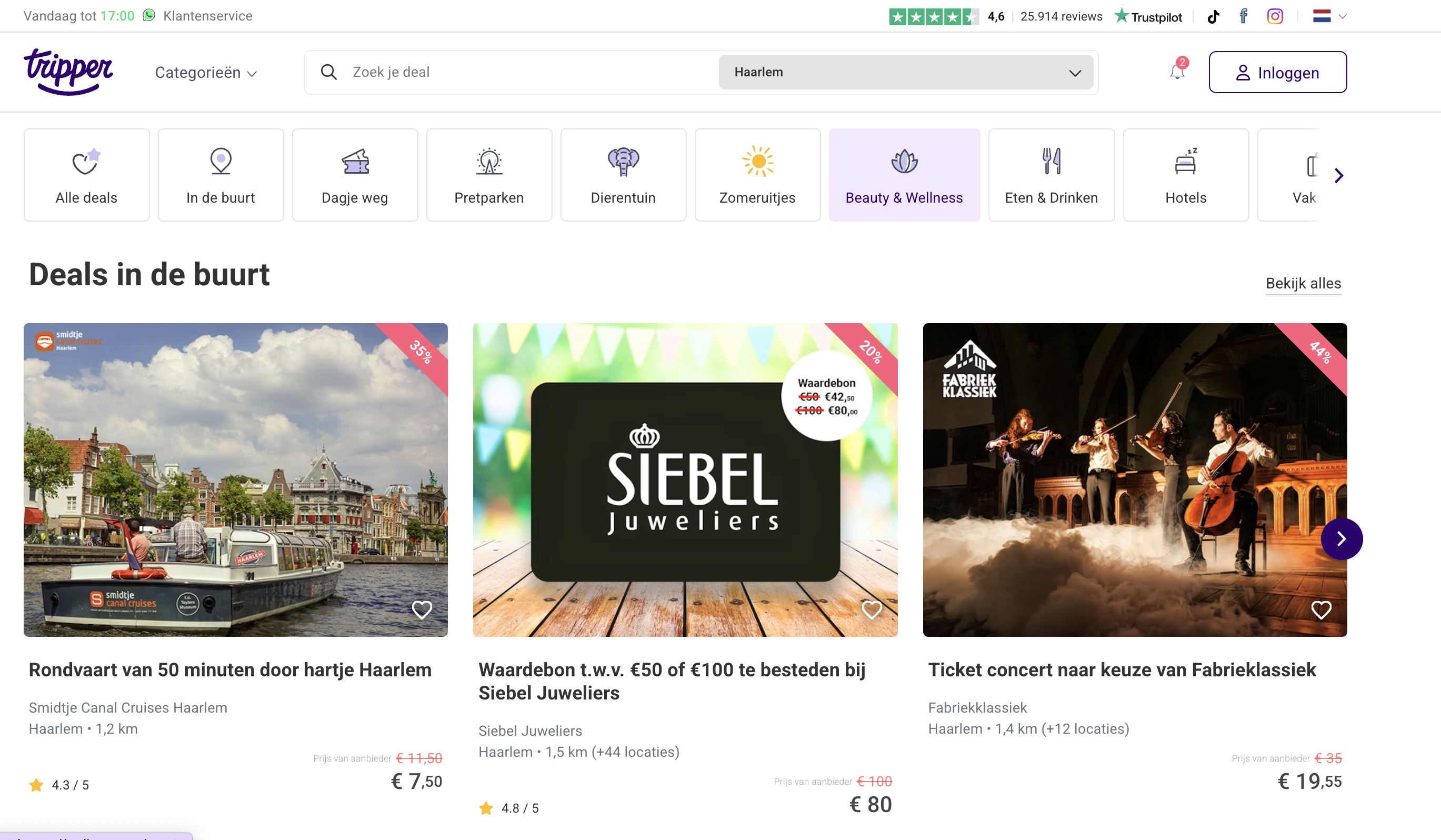Viewport: 1441px width, 840px height.
Task: Expand the Categorieën dropdown
Action: 206,73
